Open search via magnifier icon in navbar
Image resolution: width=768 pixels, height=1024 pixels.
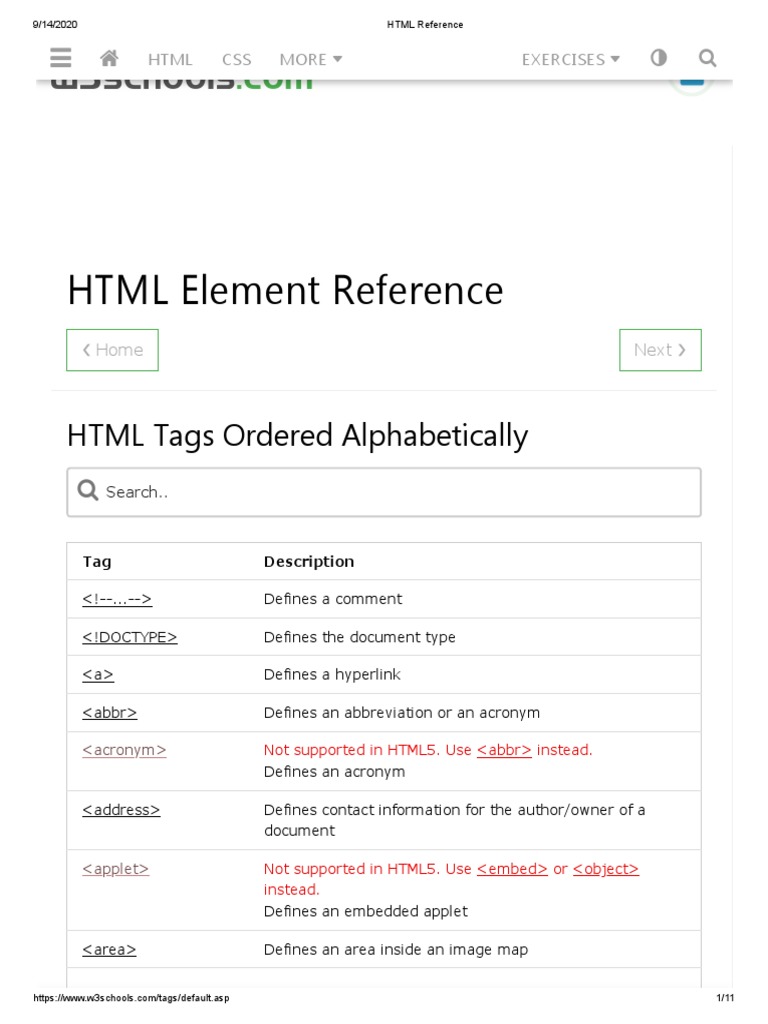(x=707, y=58)
